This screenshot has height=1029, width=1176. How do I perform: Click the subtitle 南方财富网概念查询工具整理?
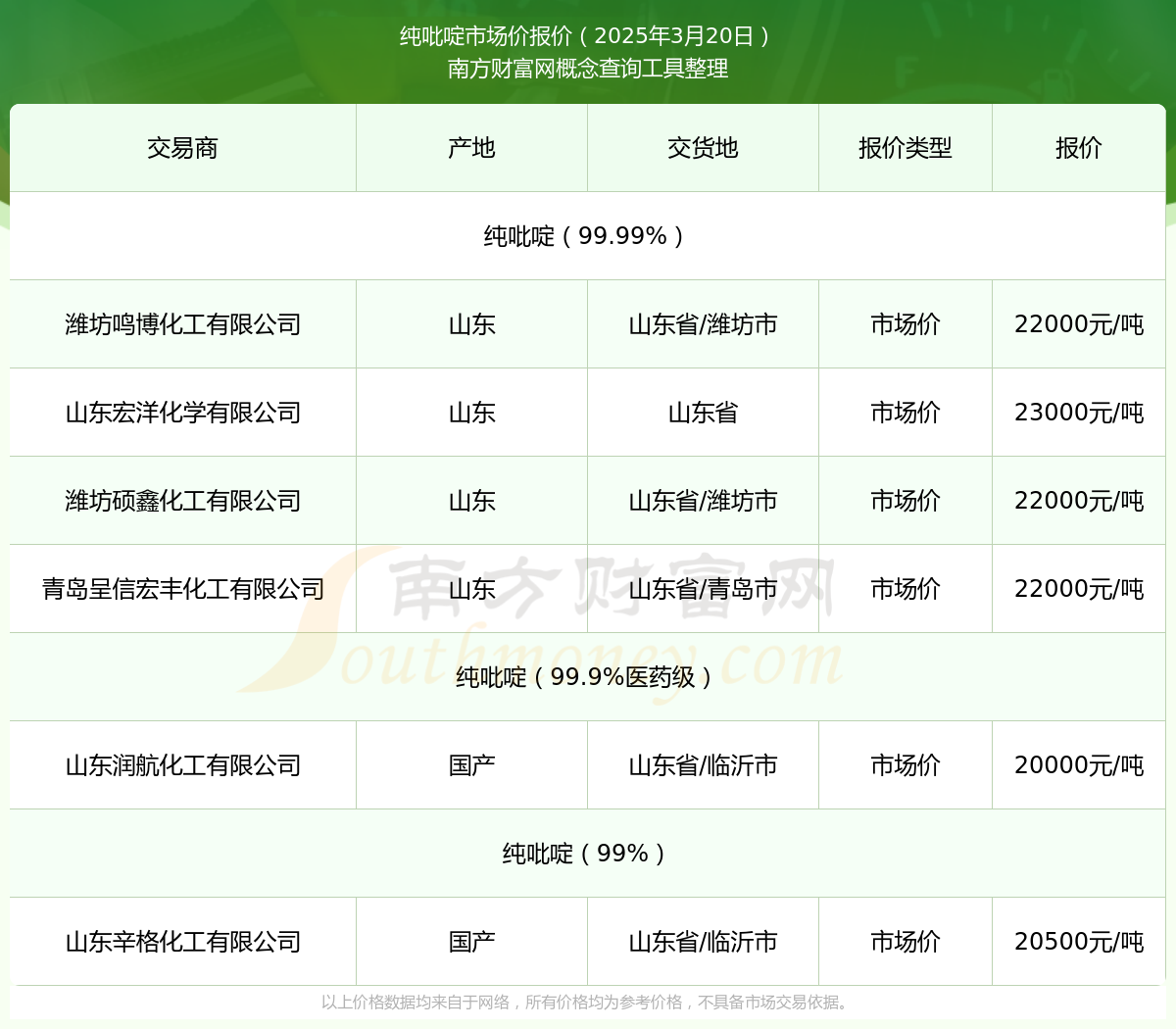tap(588, 69)
